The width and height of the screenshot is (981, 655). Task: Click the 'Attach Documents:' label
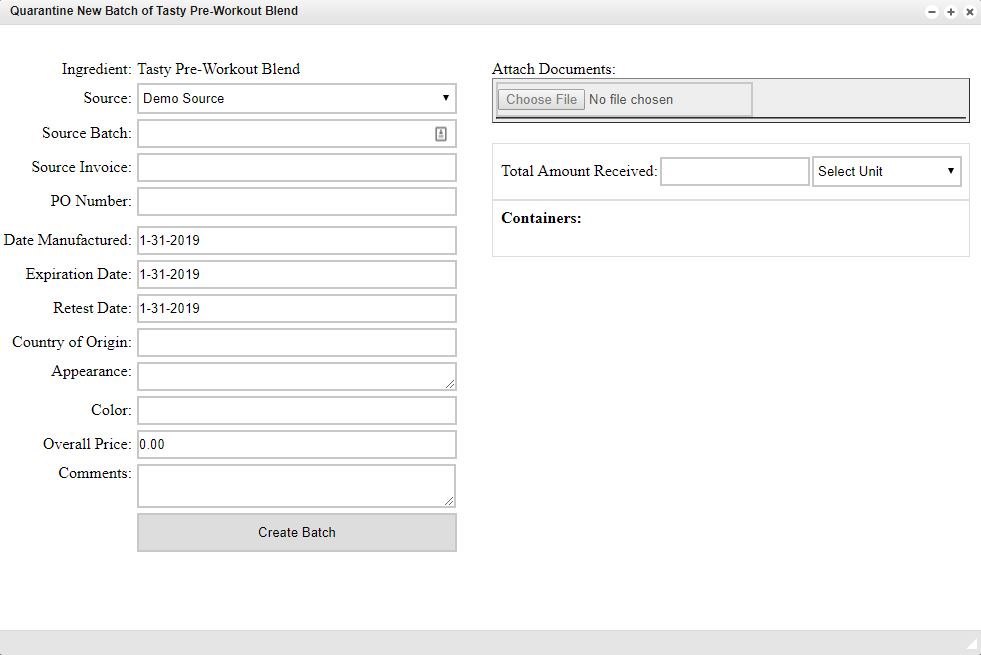554,69
